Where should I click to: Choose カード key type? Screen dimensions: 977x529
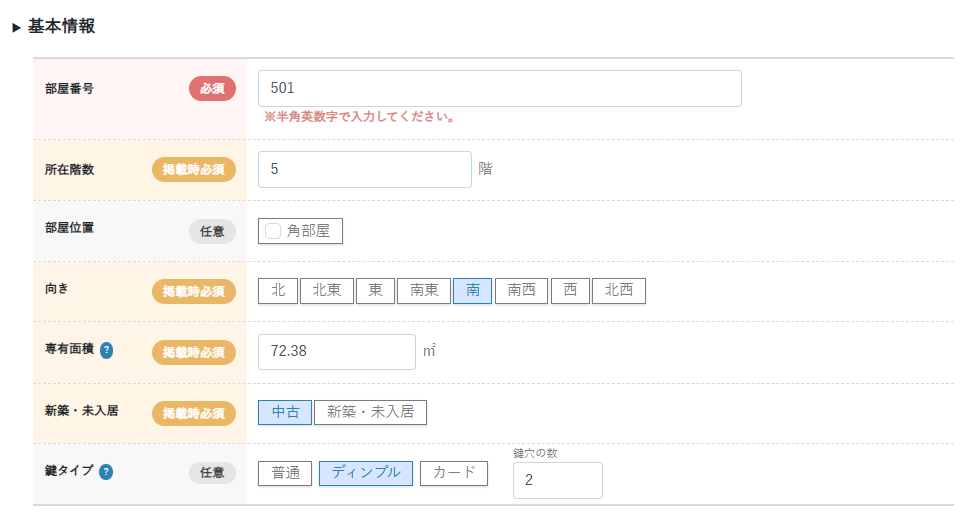coord(454,474)
